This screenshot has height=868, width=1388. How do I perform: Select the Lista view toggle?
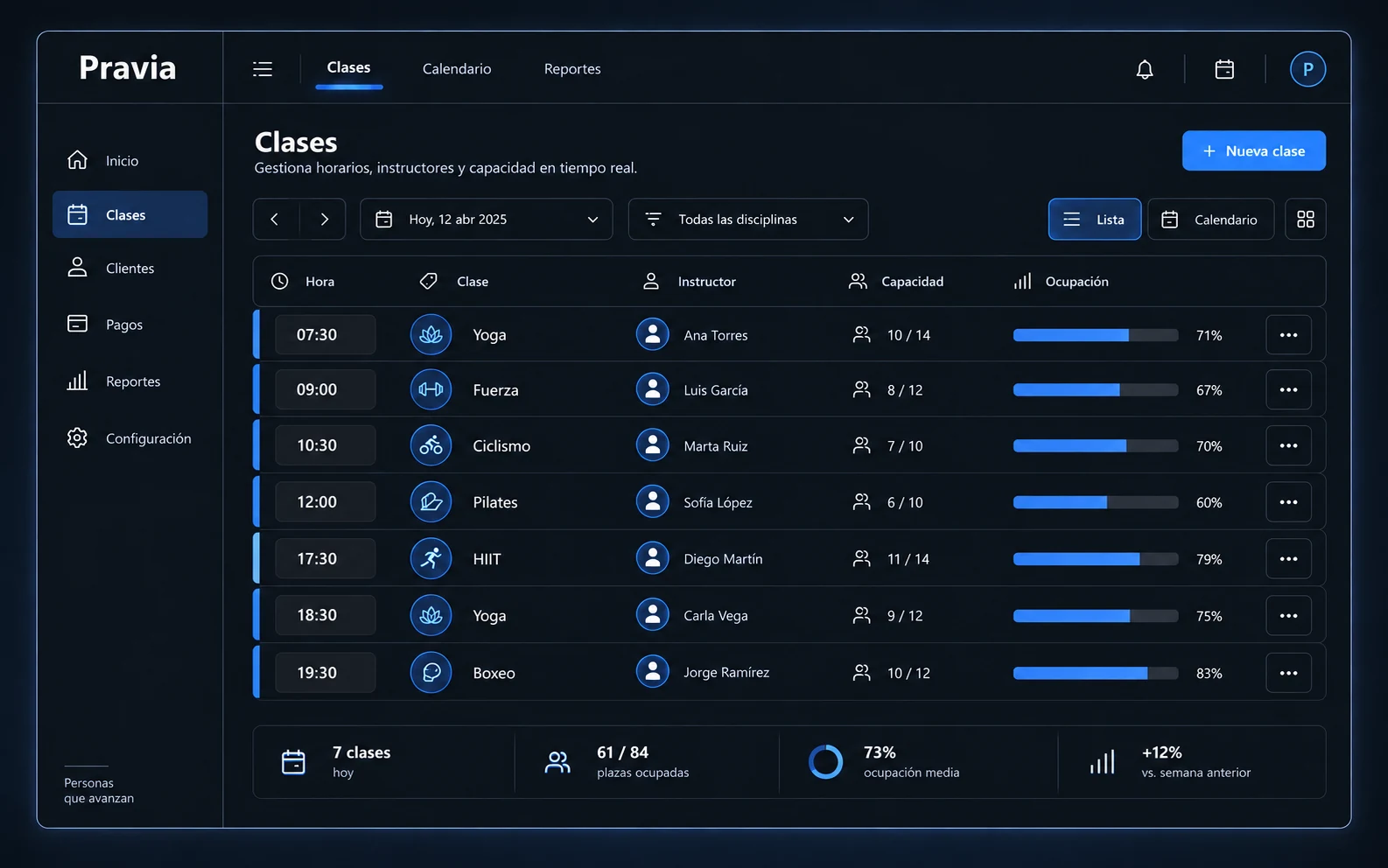point(1094,220)
